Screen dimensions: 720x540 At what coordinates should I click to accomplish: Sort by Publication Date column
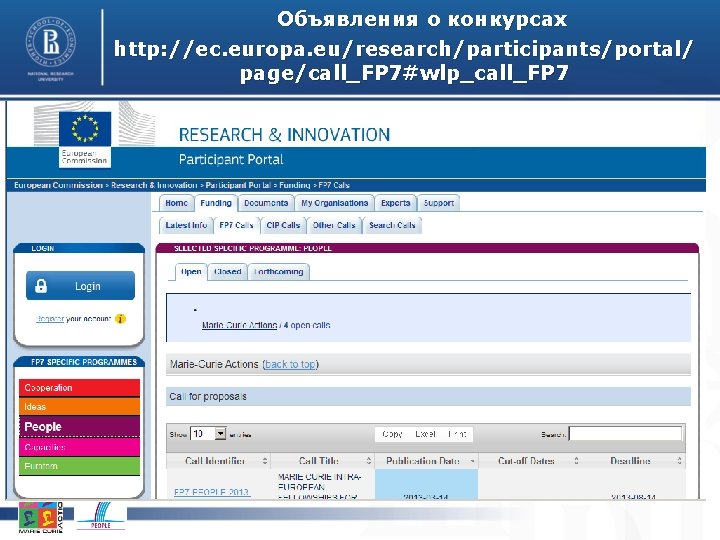click(x=427, y=461)
